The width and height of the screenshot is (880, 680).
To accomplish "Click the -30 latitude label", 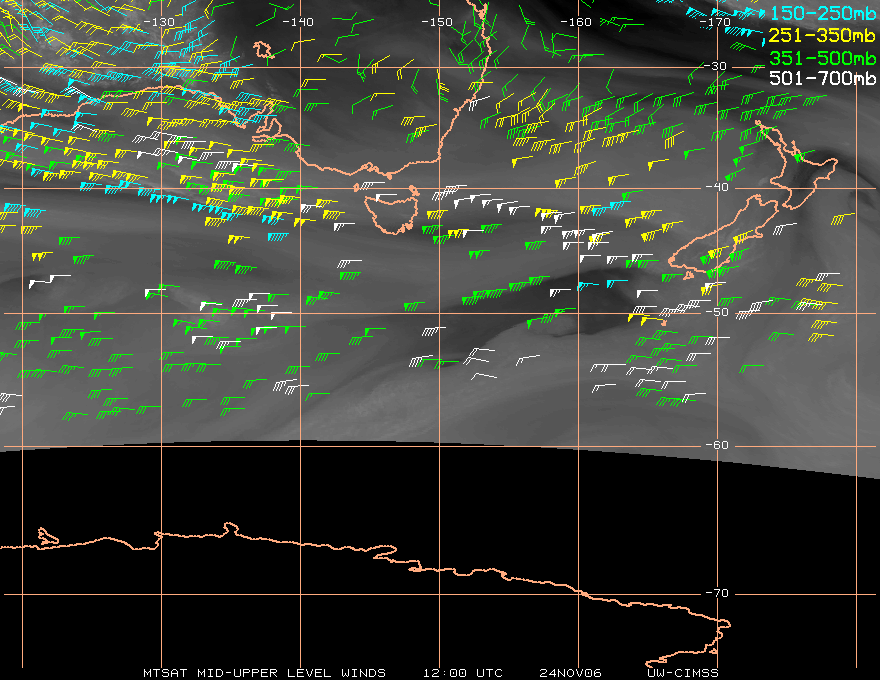I will 716,66.
